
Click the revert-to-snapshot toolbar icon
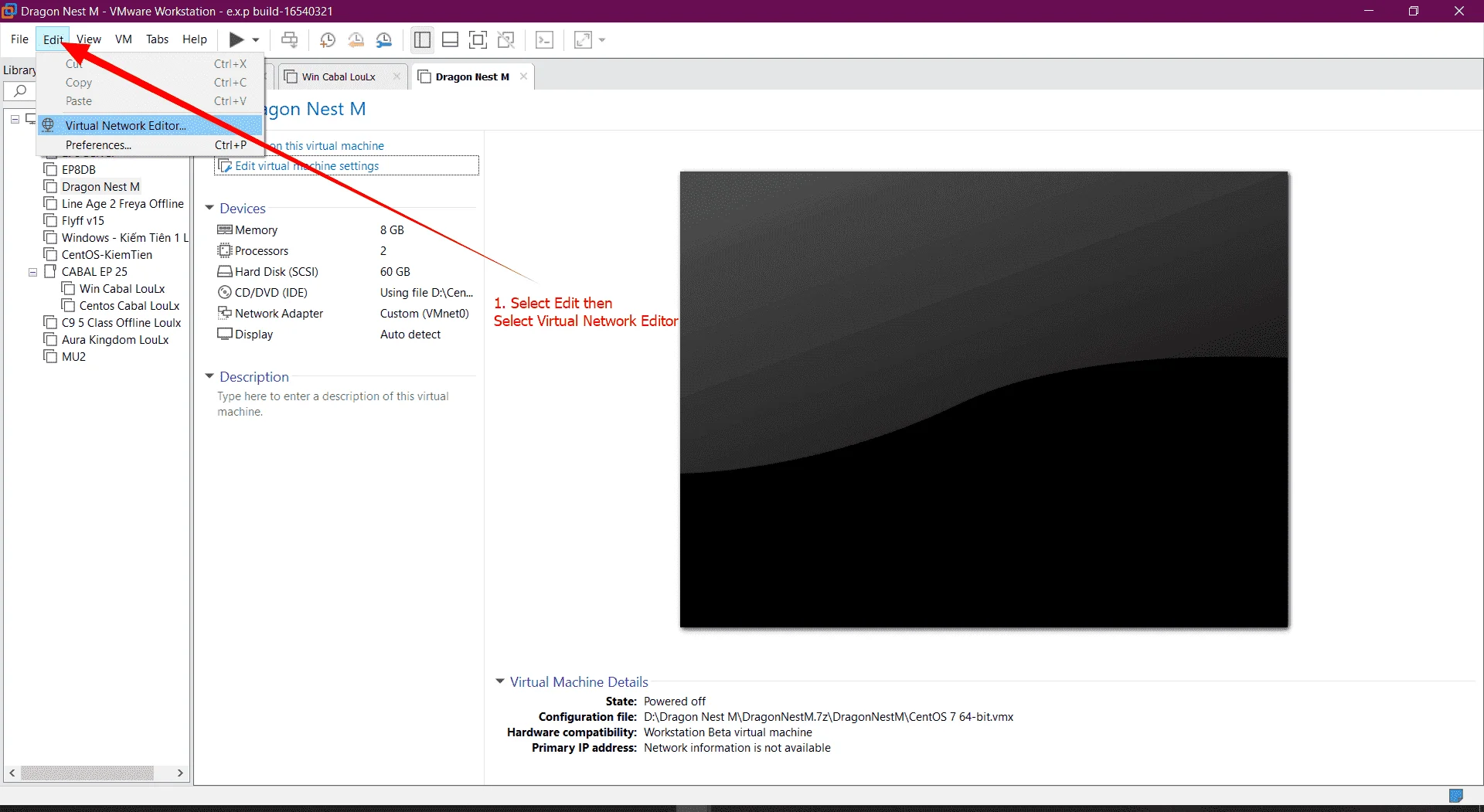[x=356, y=40]
